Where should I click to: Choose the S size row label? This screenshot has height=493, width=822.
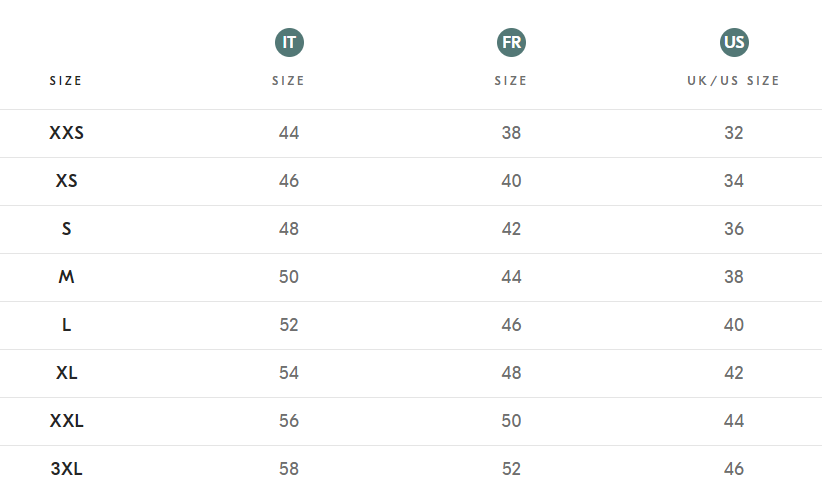pos(66,229)
